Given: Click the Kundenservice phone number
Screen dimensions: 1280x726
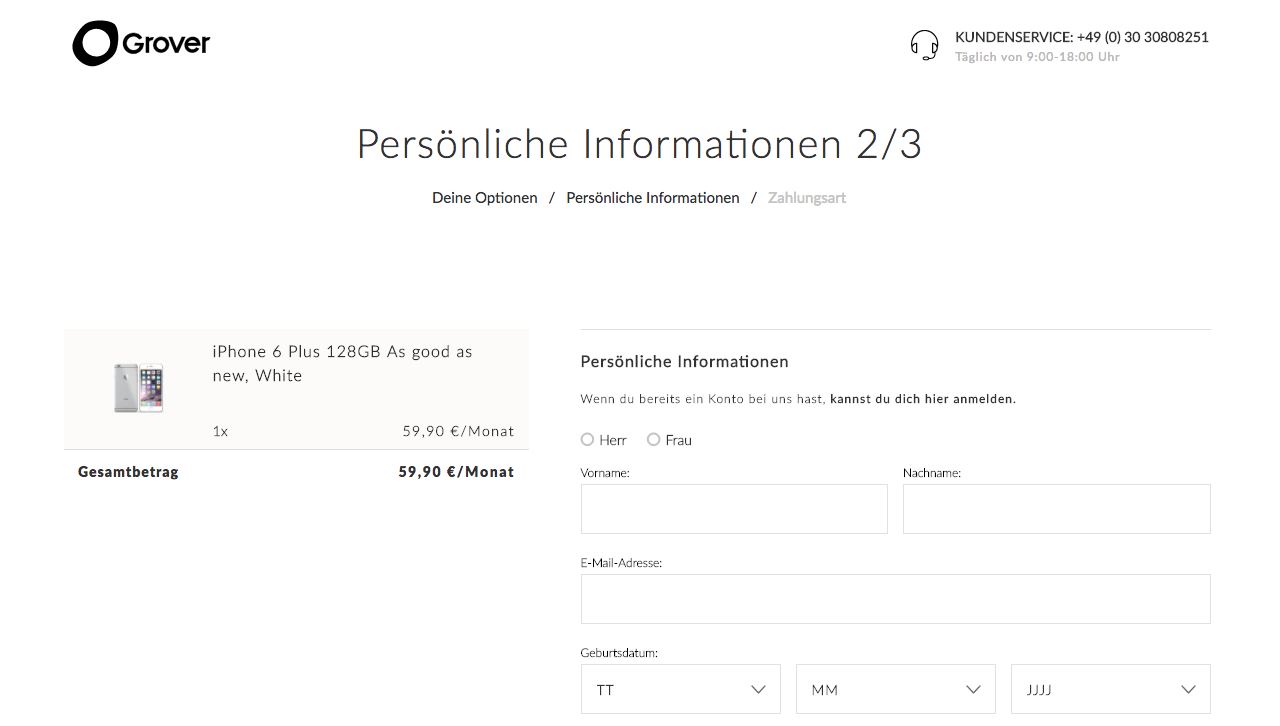Looking at the screenshot, I should [x=1143, y=37].
